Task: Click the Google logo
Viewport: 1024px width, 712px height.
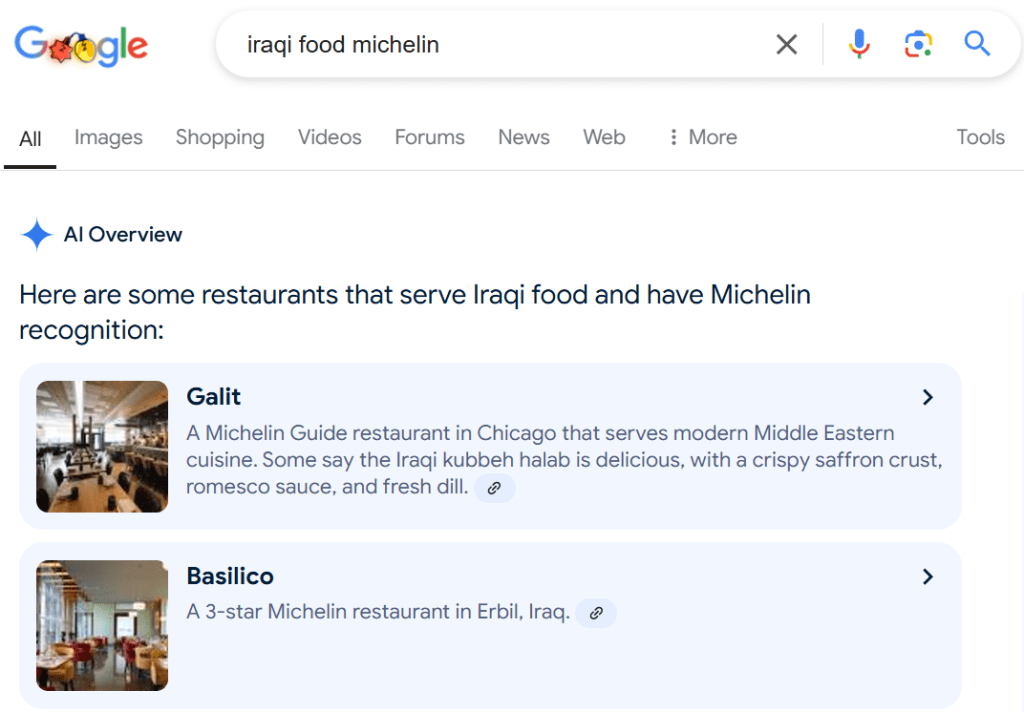Action: pyautogui.click(x=81, y=45)
